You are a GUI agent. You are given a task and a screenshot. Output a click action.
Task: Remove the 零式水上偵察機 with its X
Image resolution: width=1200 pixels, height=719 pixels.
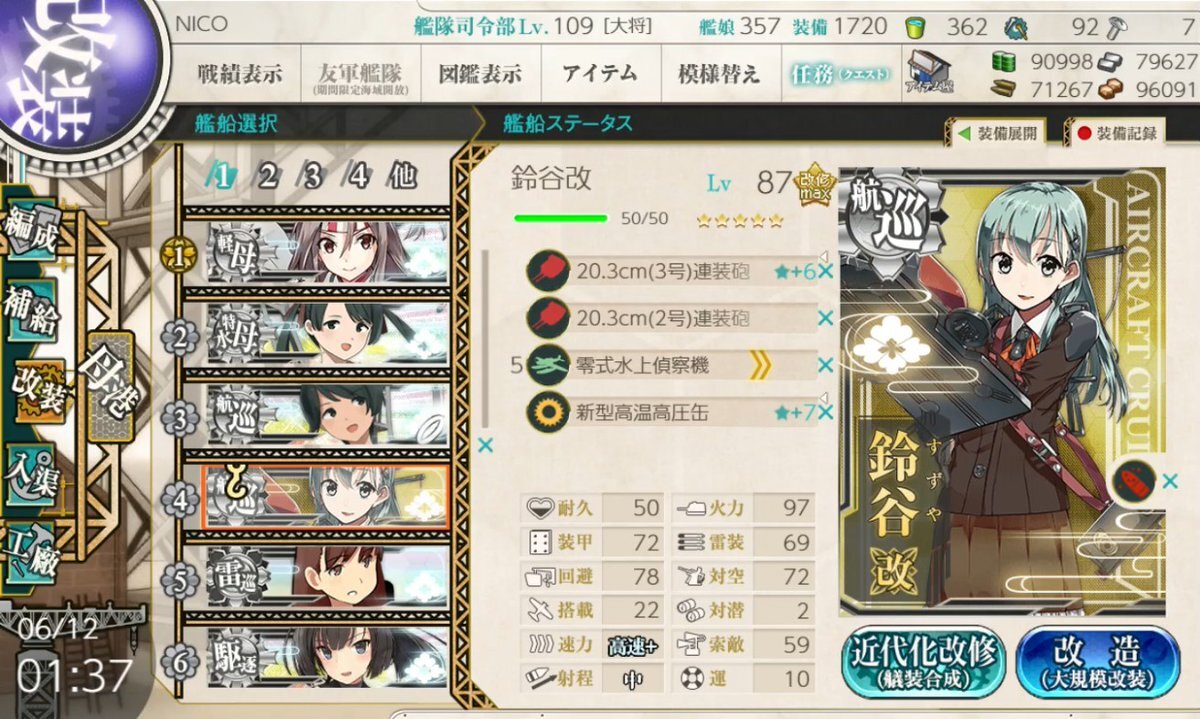coord(825,366)
